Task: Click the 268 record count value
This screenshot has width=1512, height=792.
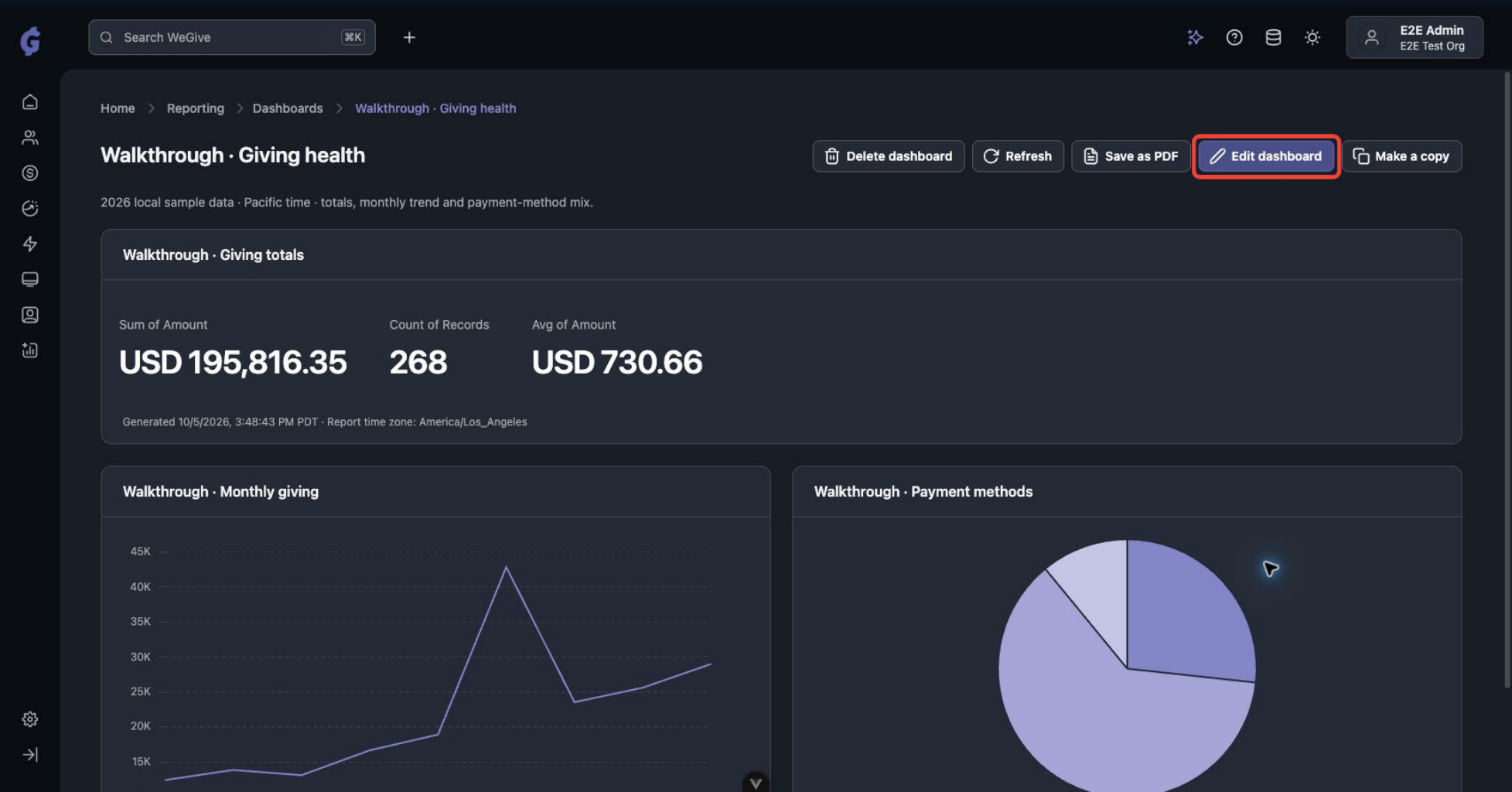Action: pyautogui.click(x=418, y=362)
